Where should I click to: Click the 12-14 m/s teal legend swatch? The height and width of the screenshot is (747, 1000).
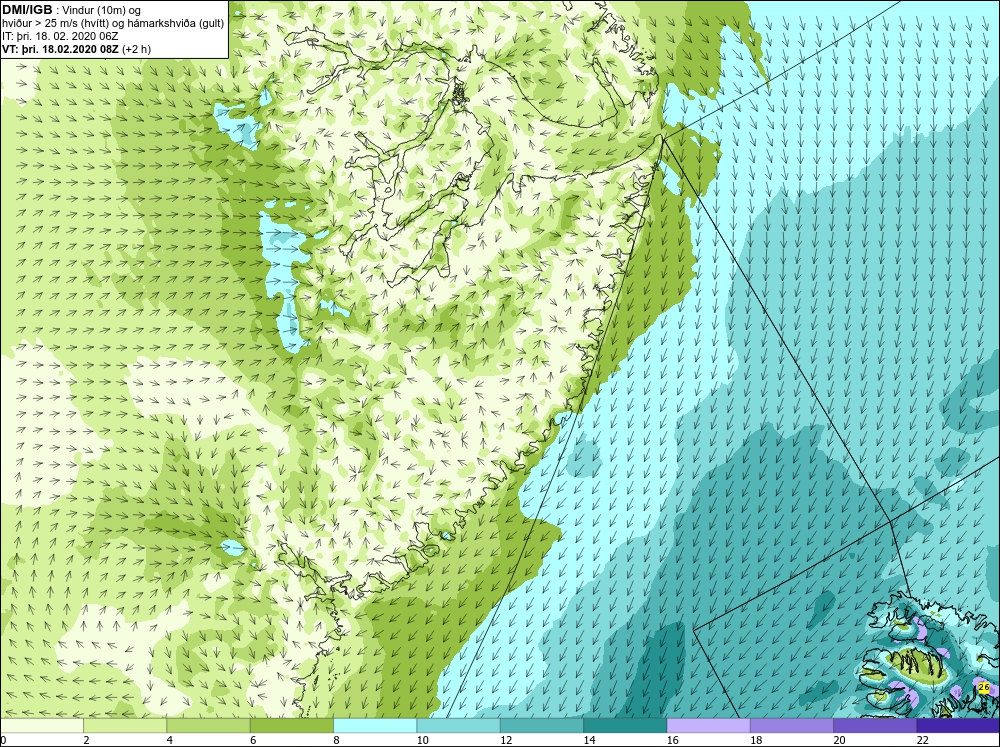[x=541, y=726]
